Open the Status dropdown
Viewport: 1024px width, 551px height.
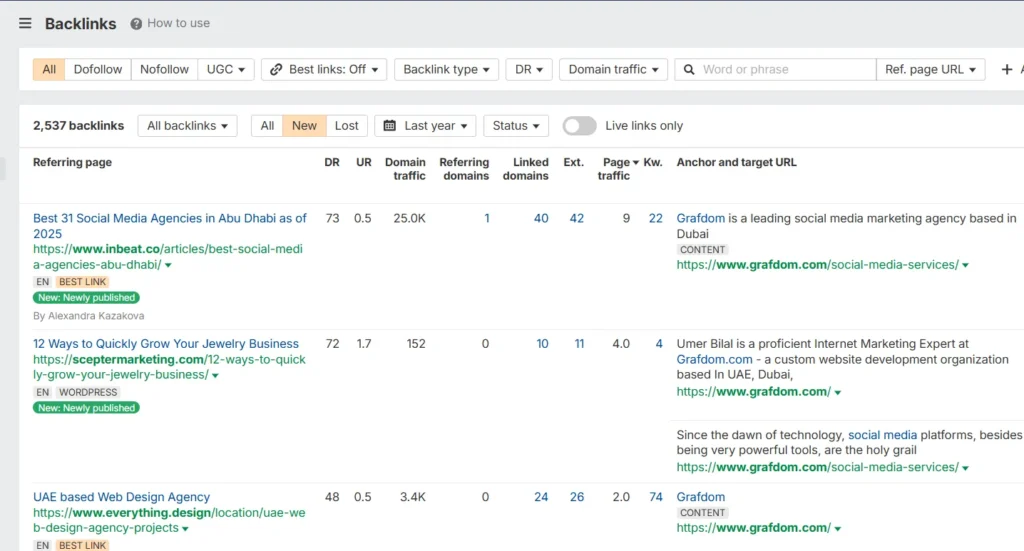point(516,125)
